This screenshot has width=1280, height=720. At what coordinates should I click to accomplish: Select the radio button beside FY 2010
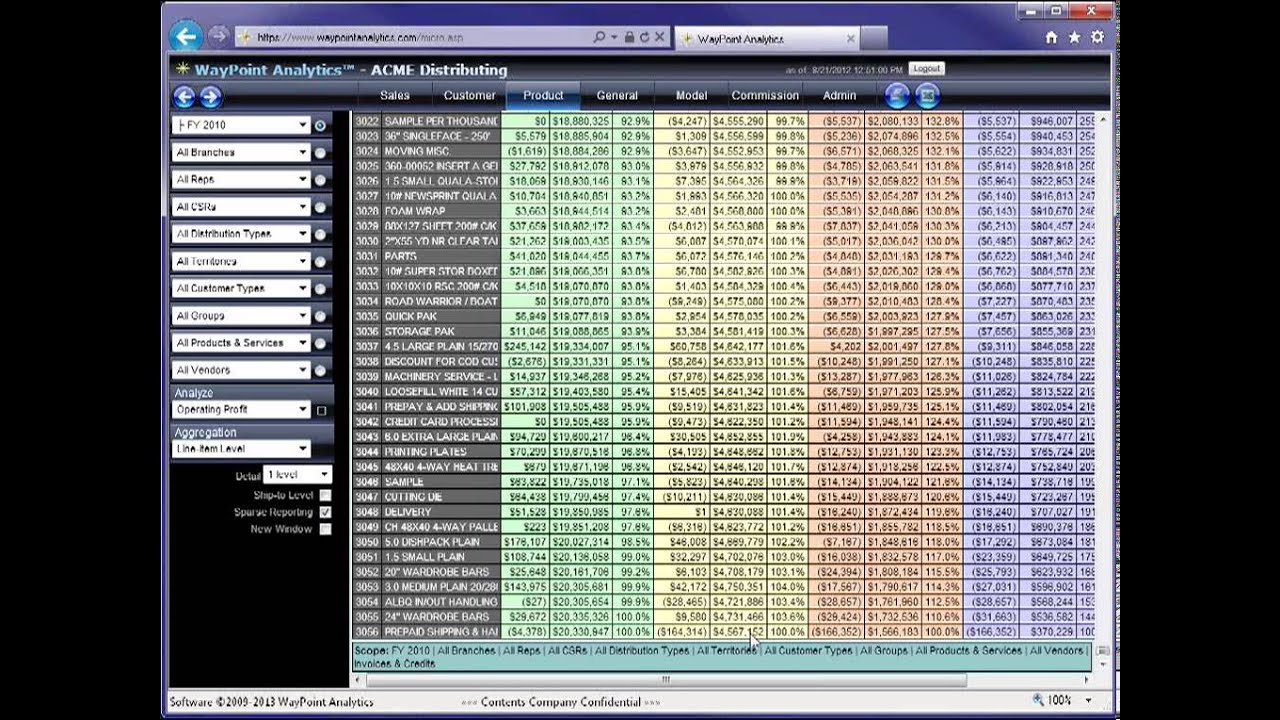point(320,126)
